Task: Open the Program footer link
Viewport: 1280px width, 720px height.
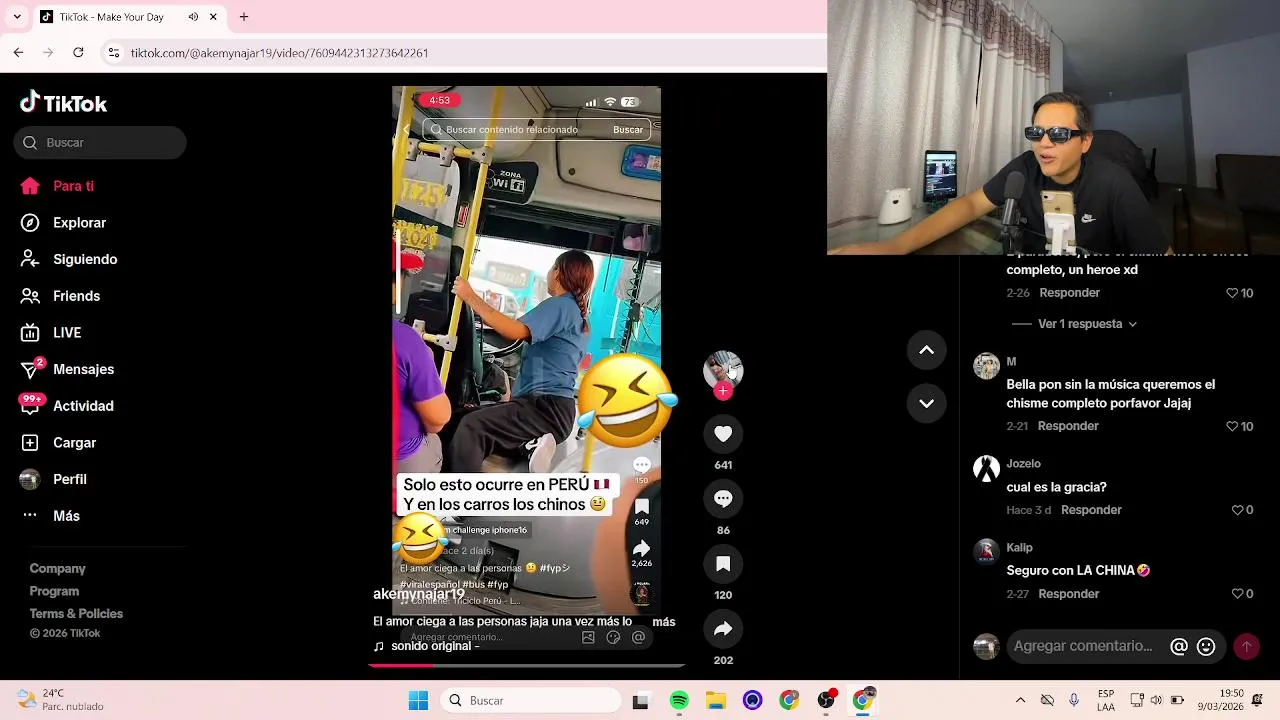Action: point(54,591)
